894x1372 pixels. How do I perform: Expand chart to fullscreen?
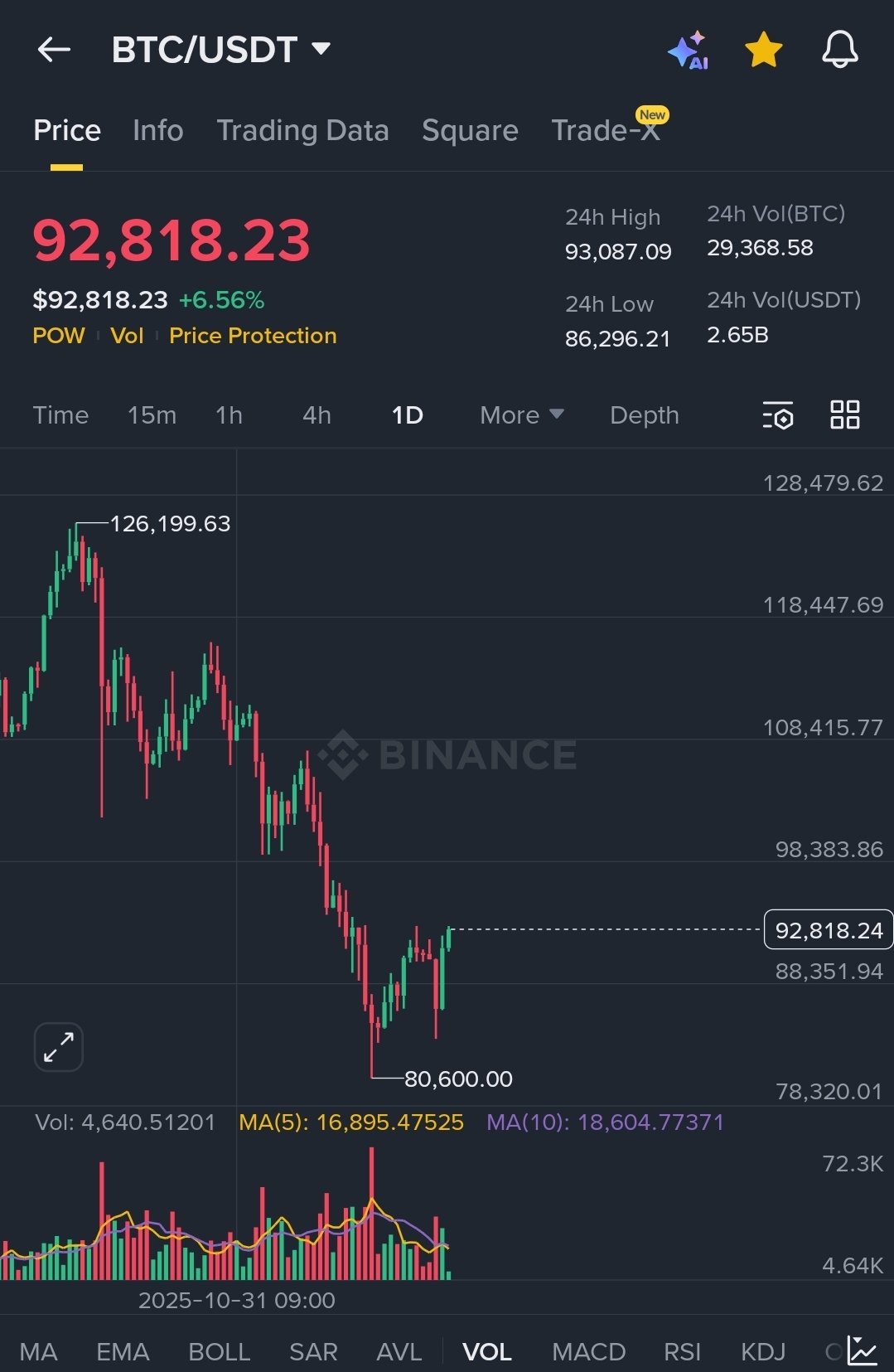[x=59, y=1047]
